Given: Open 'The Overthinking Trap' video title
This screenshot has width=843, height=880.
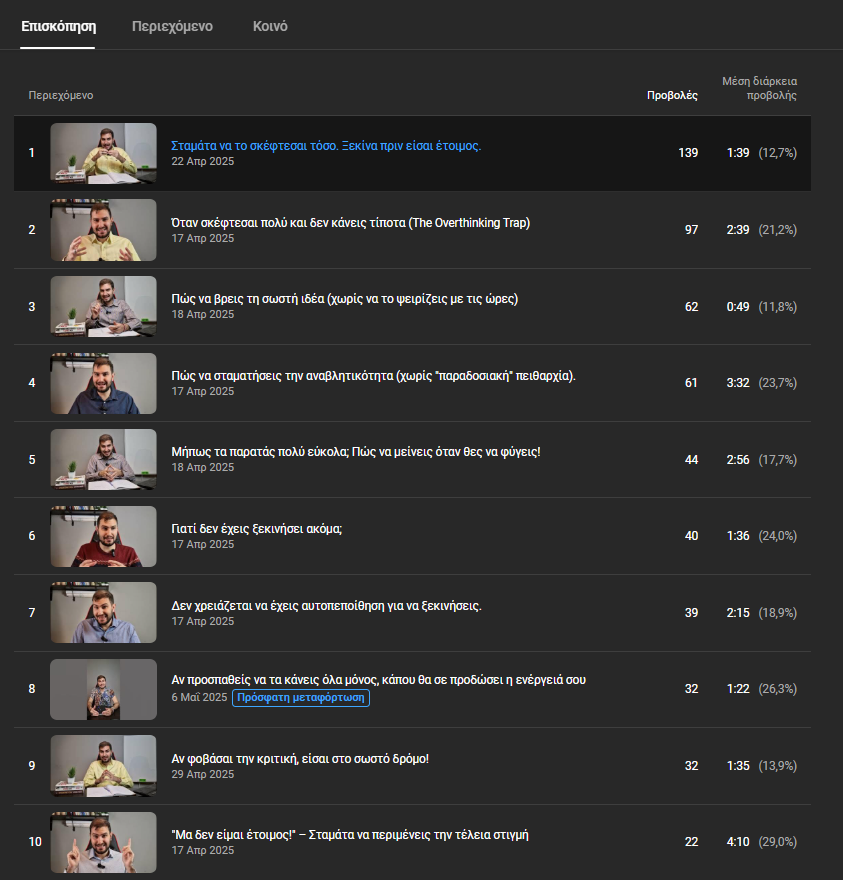Looking at the screenshot, I should [x=350, y=222].
